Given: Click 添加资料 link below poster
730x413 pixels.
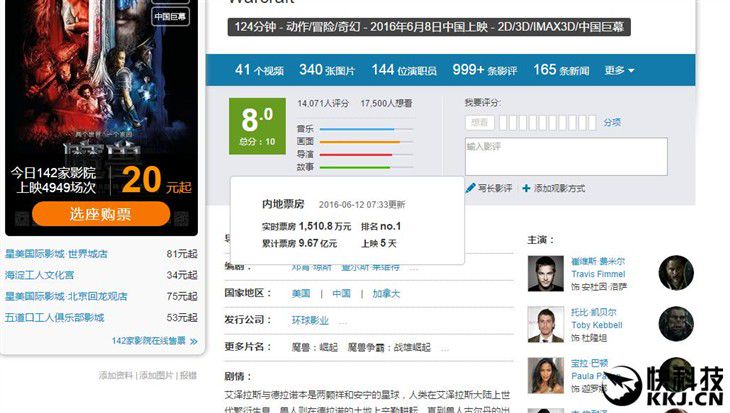Looking at the screenshot, I should 116,375.
